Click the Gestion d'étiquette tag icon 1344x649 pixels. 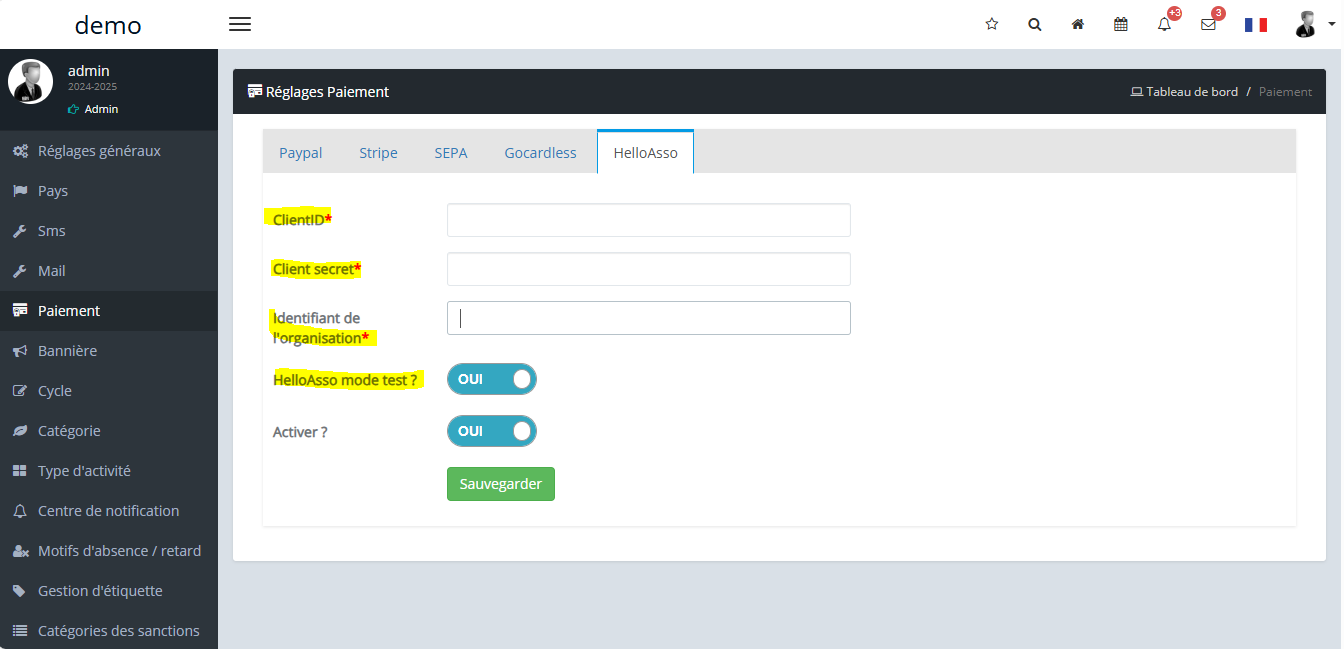19,591
